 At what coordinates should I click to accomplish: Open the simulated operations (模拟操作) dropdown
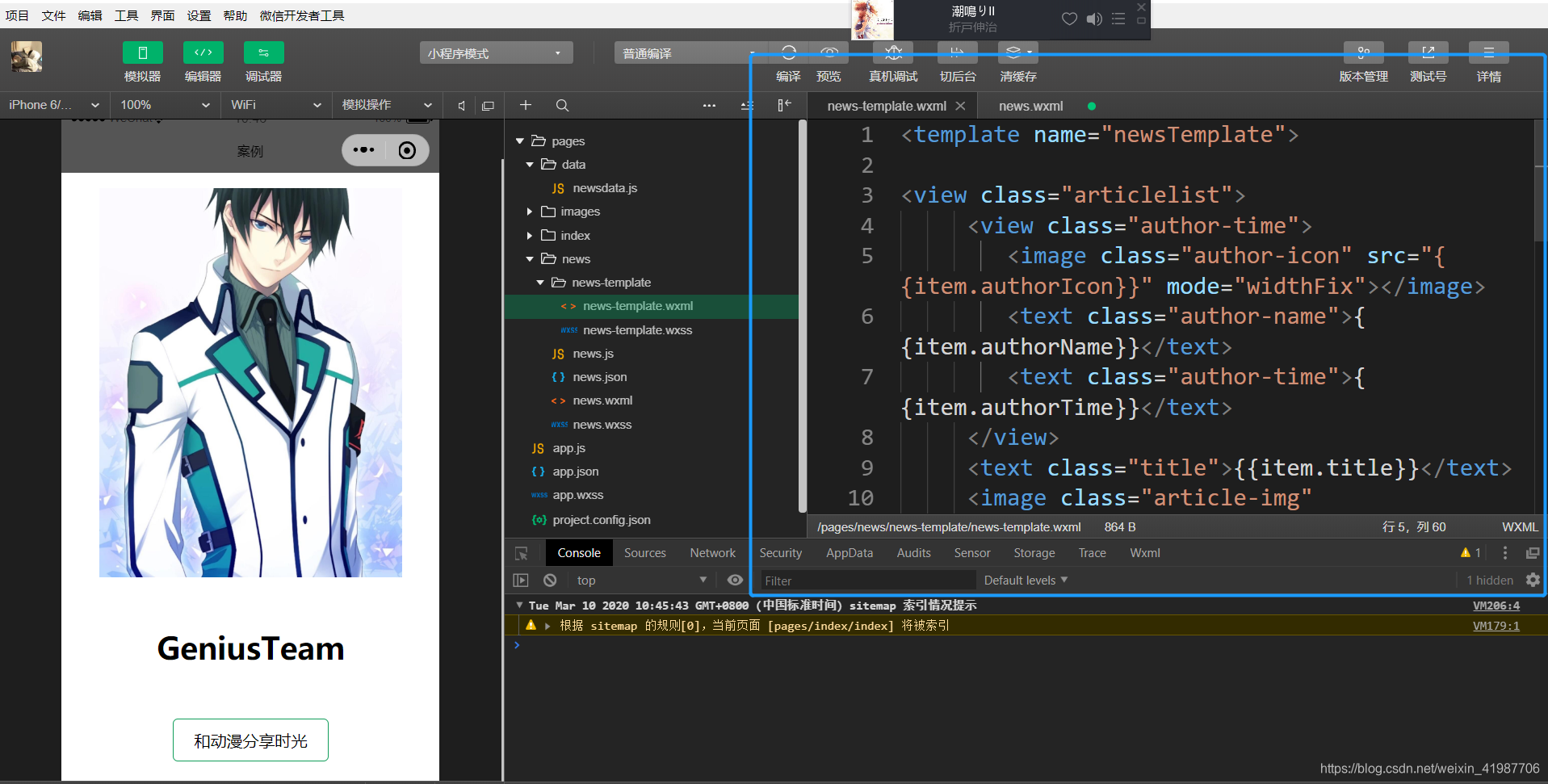387,105
